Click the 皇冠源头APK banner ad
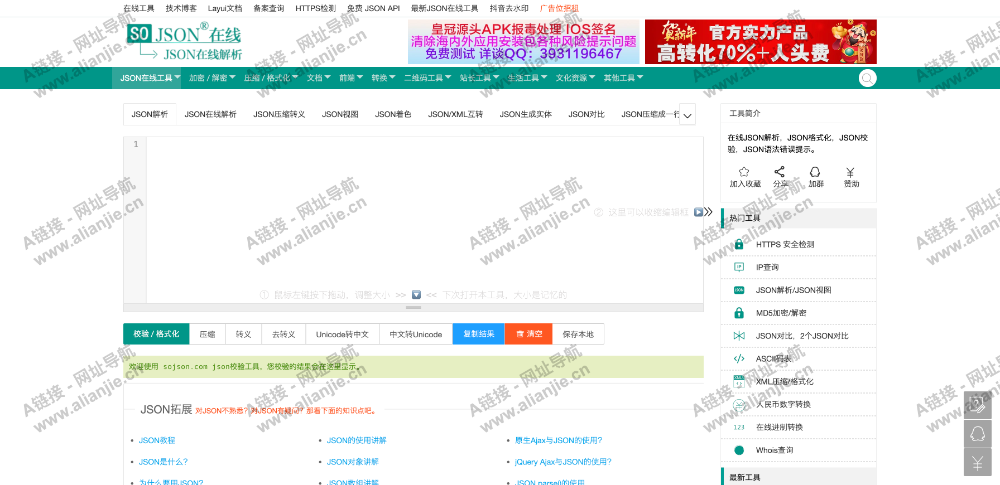The height and width of the screenshot is (485, 1000). (x=524, y=41)
